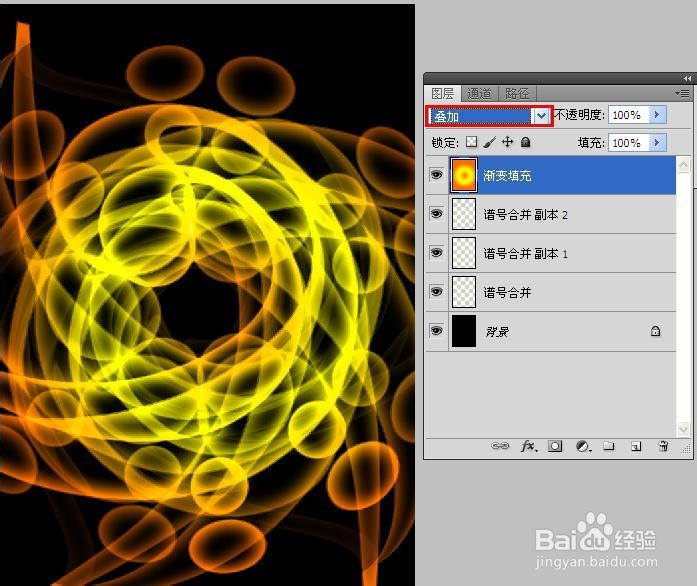Select the 谱号合并 副本 2 layer name
Screen dimensions: 697x586
tap(525, 215)
